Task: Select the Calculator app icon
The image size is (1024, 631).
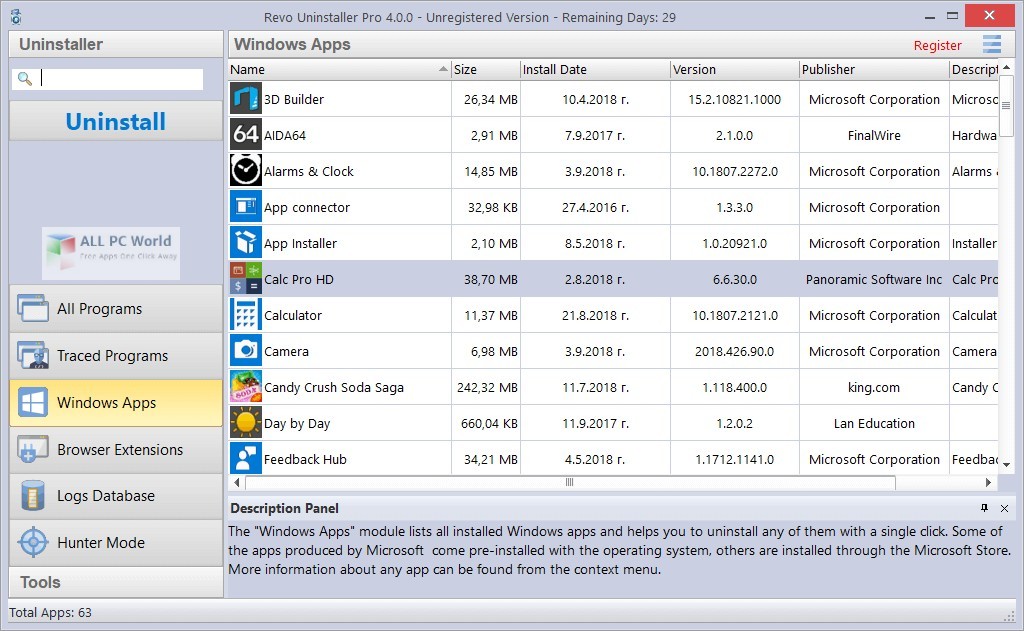Action: (245, 315)
